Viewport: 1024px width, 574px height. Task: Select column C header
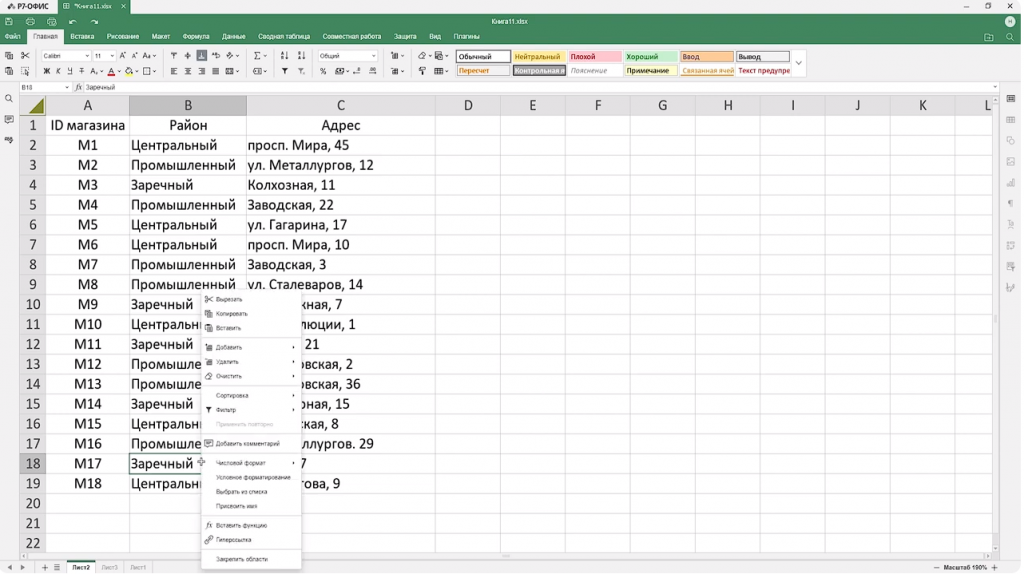tap(341, 106)
